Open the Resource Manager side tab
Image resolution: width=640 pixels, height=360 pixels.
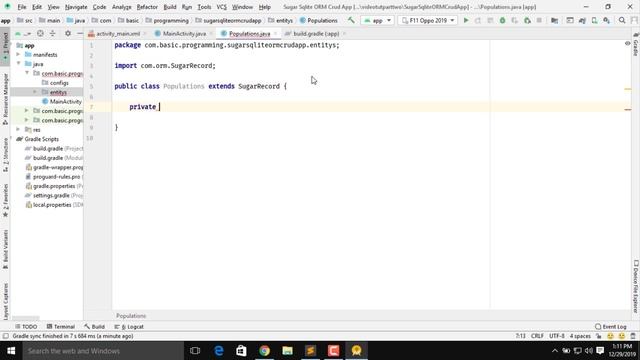pos(5,99)
